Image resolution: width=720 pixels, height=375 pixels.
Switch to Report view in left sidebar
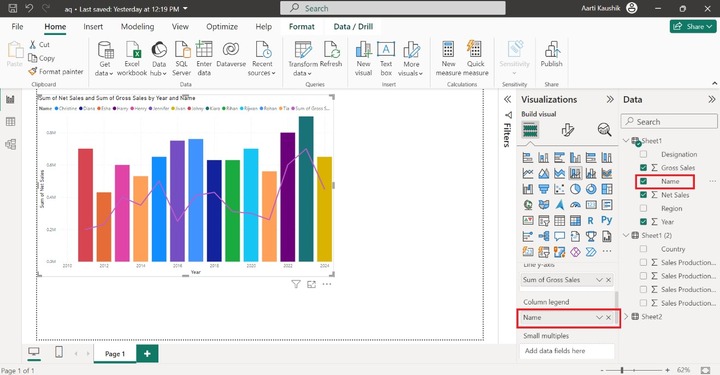click(10, 99)
